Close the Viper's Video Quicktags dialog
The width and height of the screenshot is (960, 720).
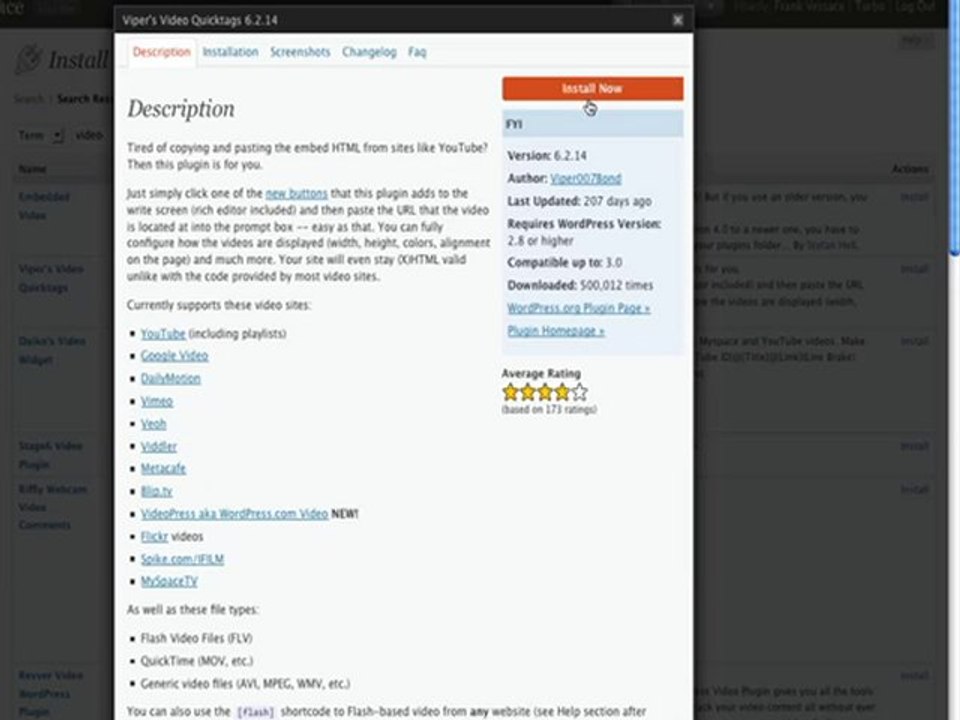click(x=677, y=20)
